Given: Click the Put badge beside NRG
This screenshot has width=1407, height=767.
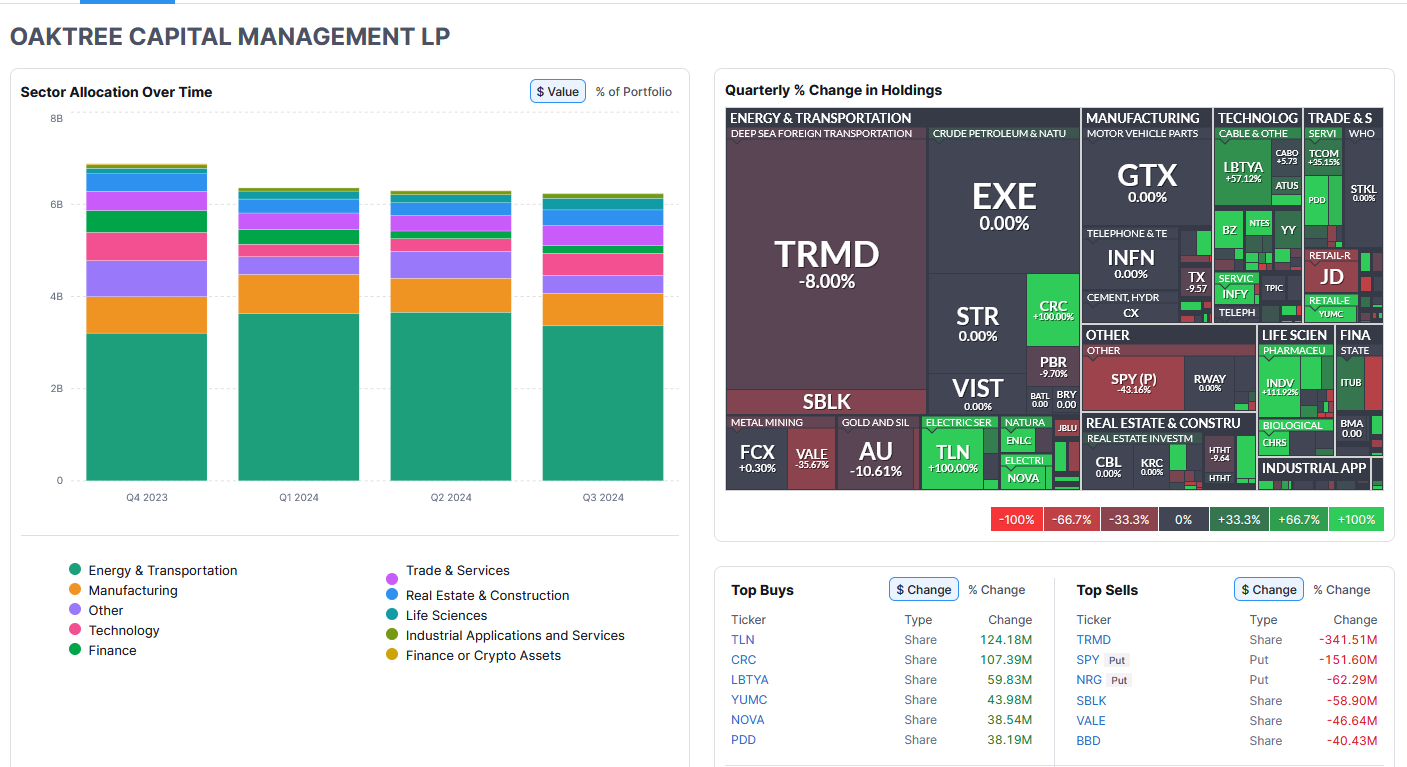Looking at the screenshot, I should pos(1119,680).
